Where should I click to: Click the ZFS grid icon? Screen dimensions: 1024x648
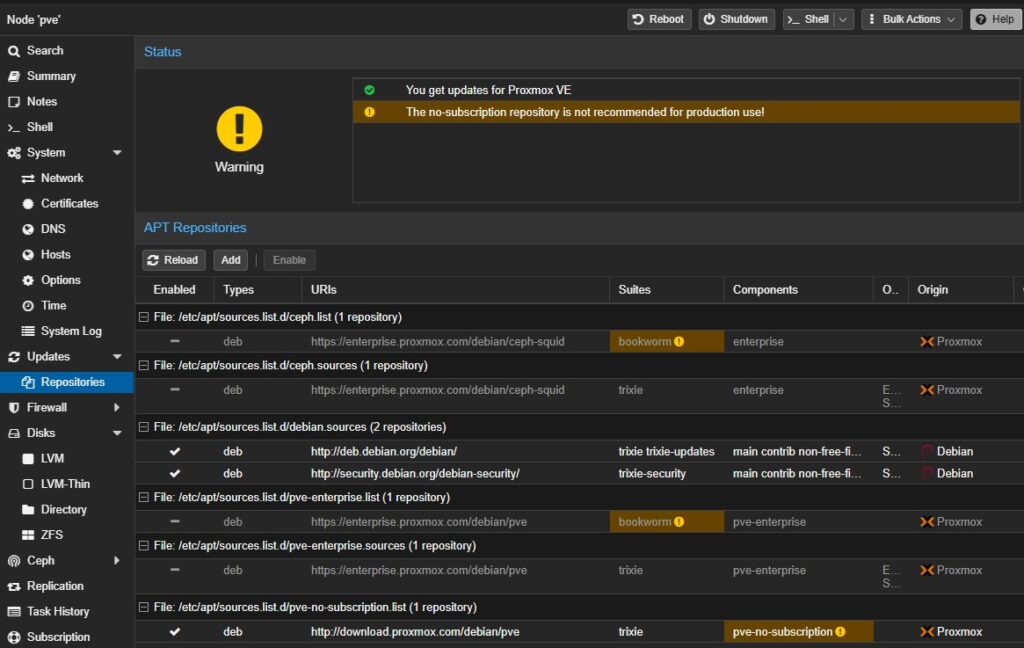point(28,535)
